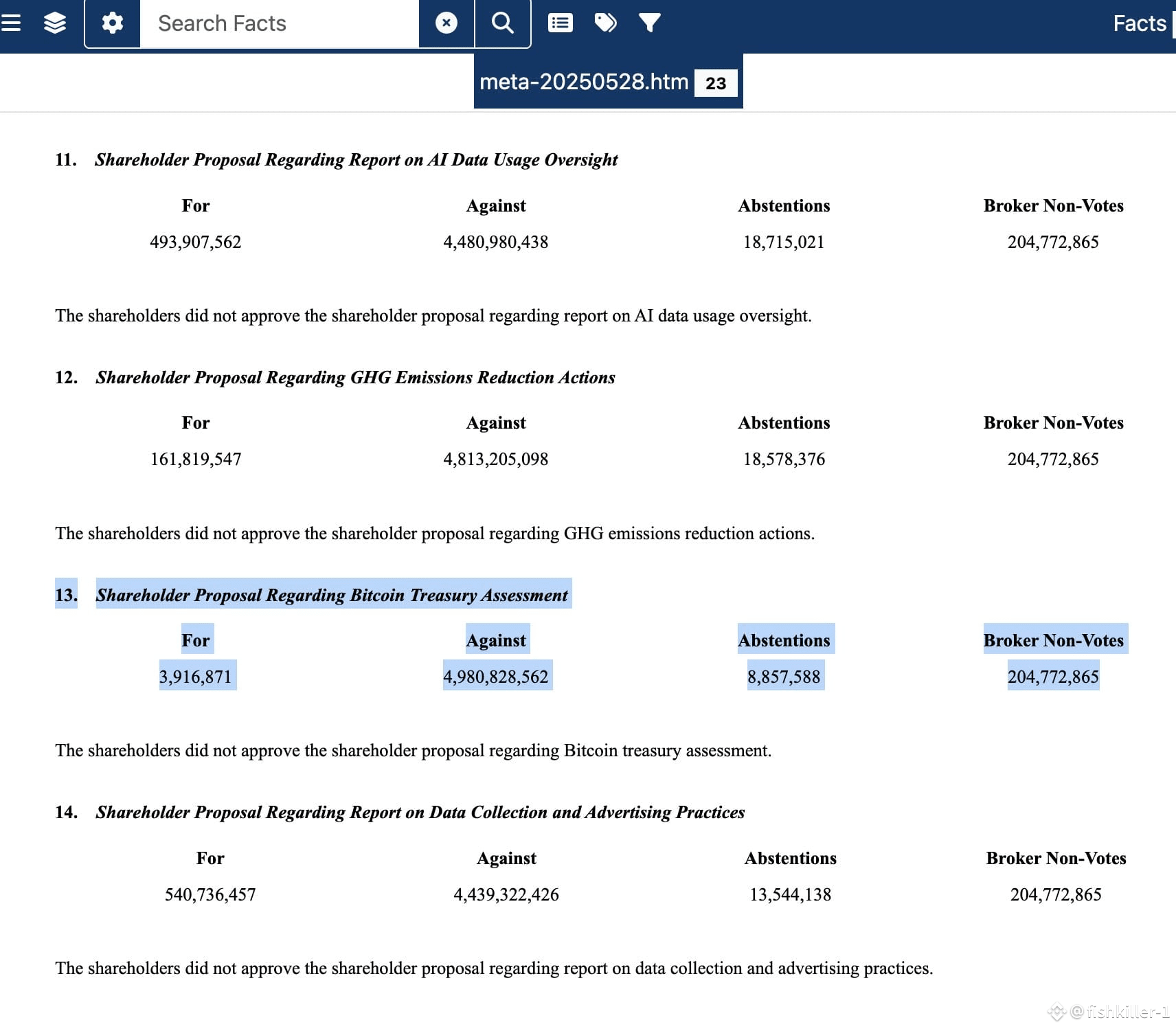The width and height of the screenshot is (1176, 1029).
Task: Run search with magnifier button
Action: tap(503, 23)
